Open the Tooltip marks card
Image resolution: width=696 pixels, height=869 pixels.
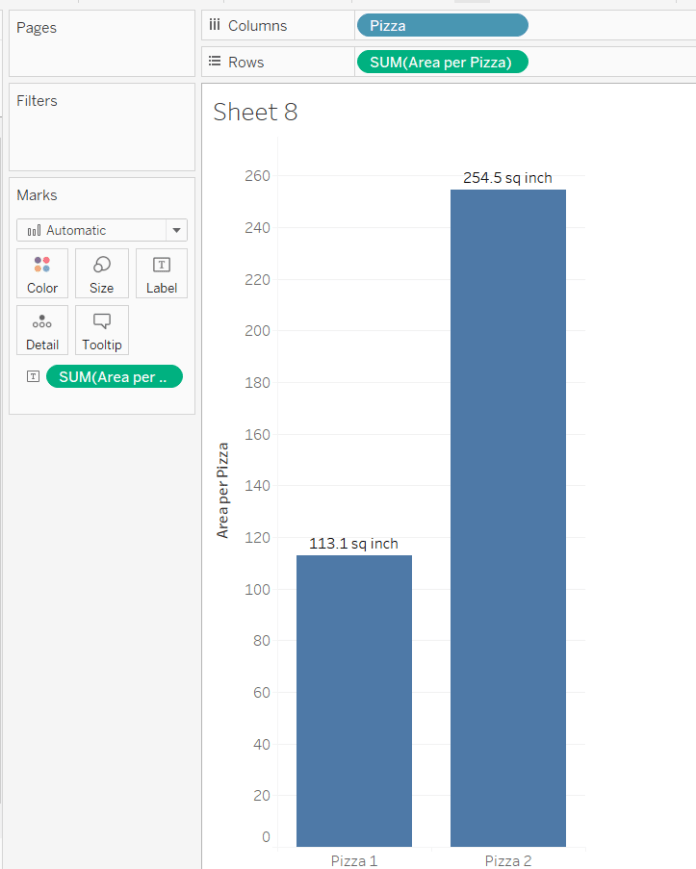101,330
